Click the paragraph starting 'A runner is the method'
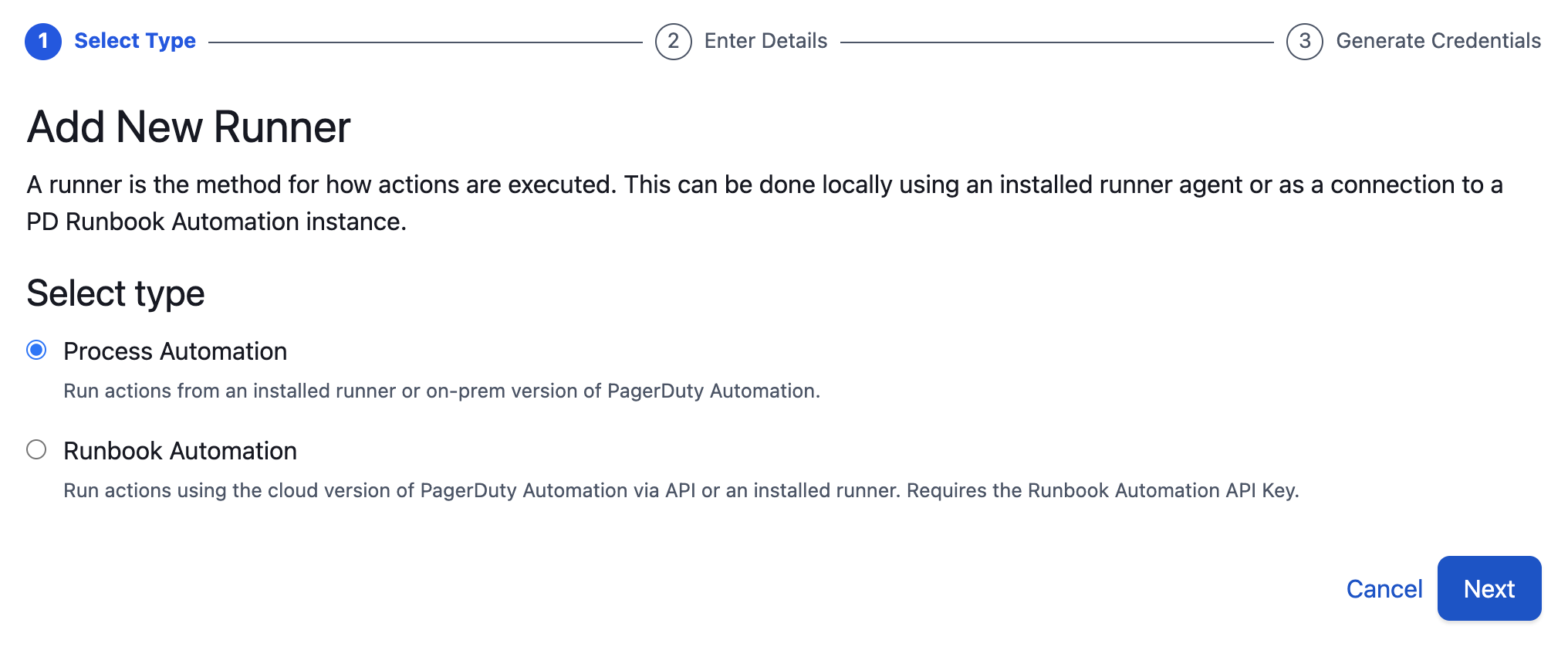 coord(765,203)
